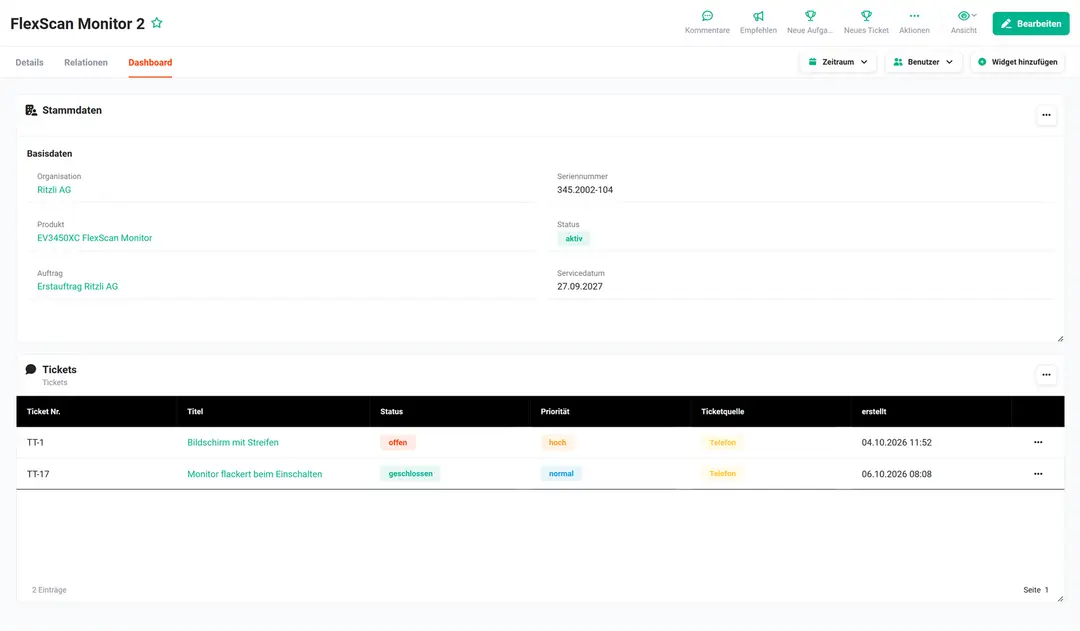
Task: Open the Aktionen three-dot menu
Action: (914, 16)
